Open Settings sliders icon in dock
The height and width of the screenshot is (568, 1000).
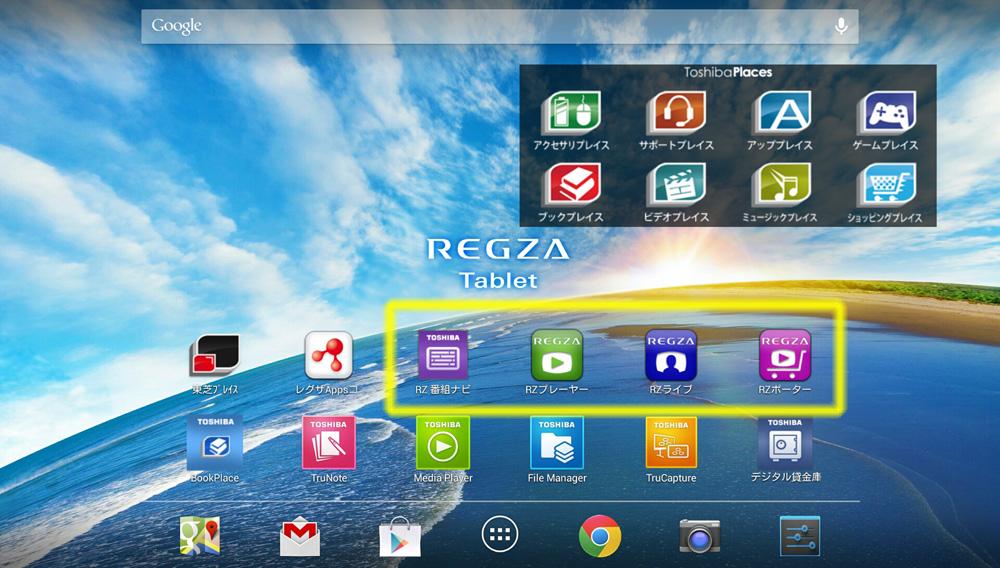click(800, 535)
